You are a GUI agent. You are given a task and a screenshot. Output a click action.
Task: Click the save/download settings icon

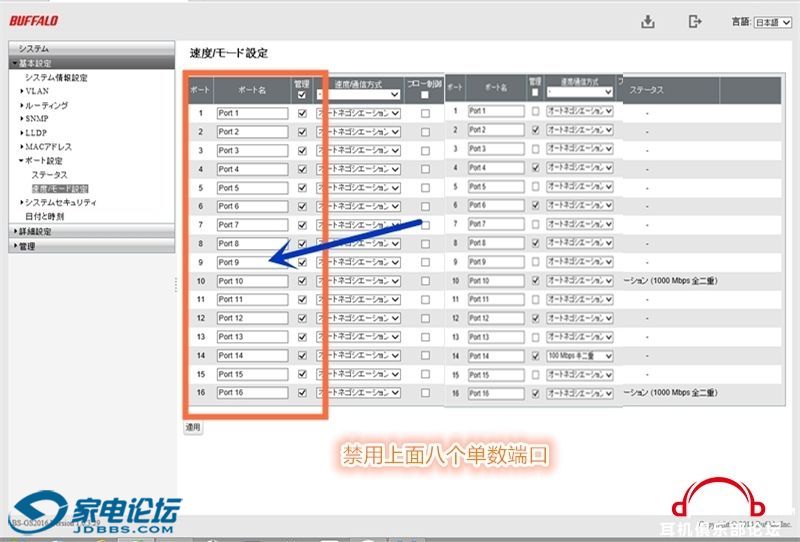pos(648,21)
